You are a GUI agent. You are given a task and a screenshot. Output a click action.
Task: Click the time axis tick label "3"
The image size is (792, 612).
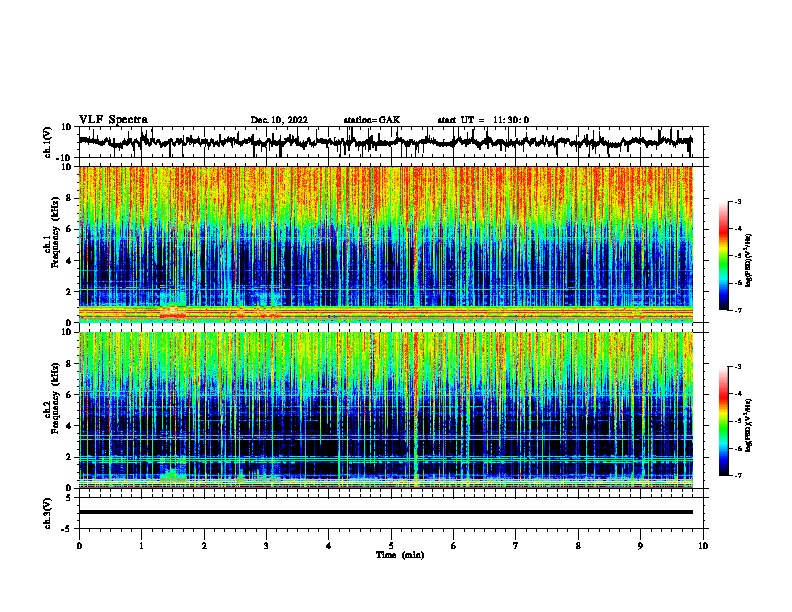tap(266, 546)
